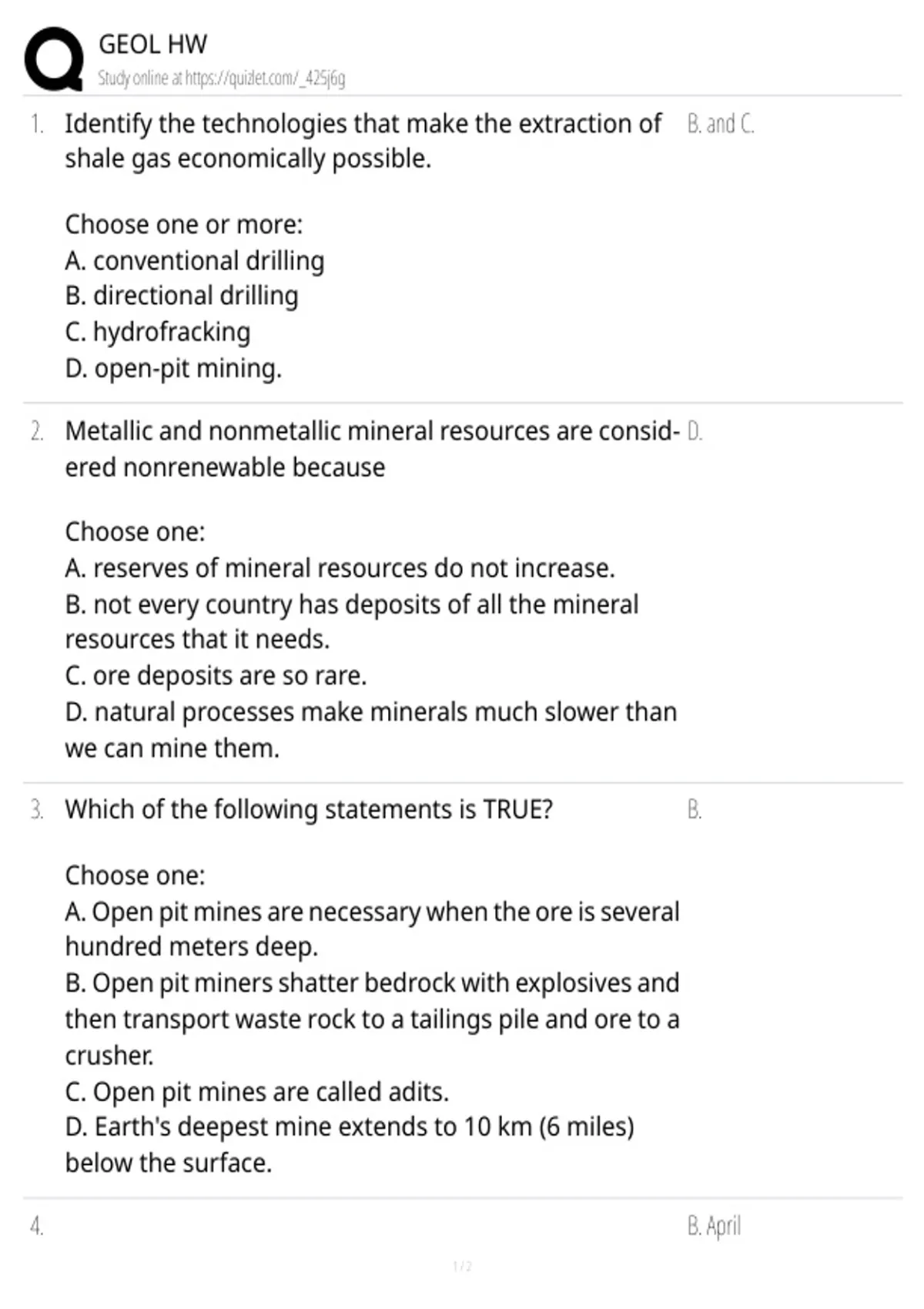Click the Quizlet Q logo icon
This screenshot has height=1309, width=924.
click(54, 59)
